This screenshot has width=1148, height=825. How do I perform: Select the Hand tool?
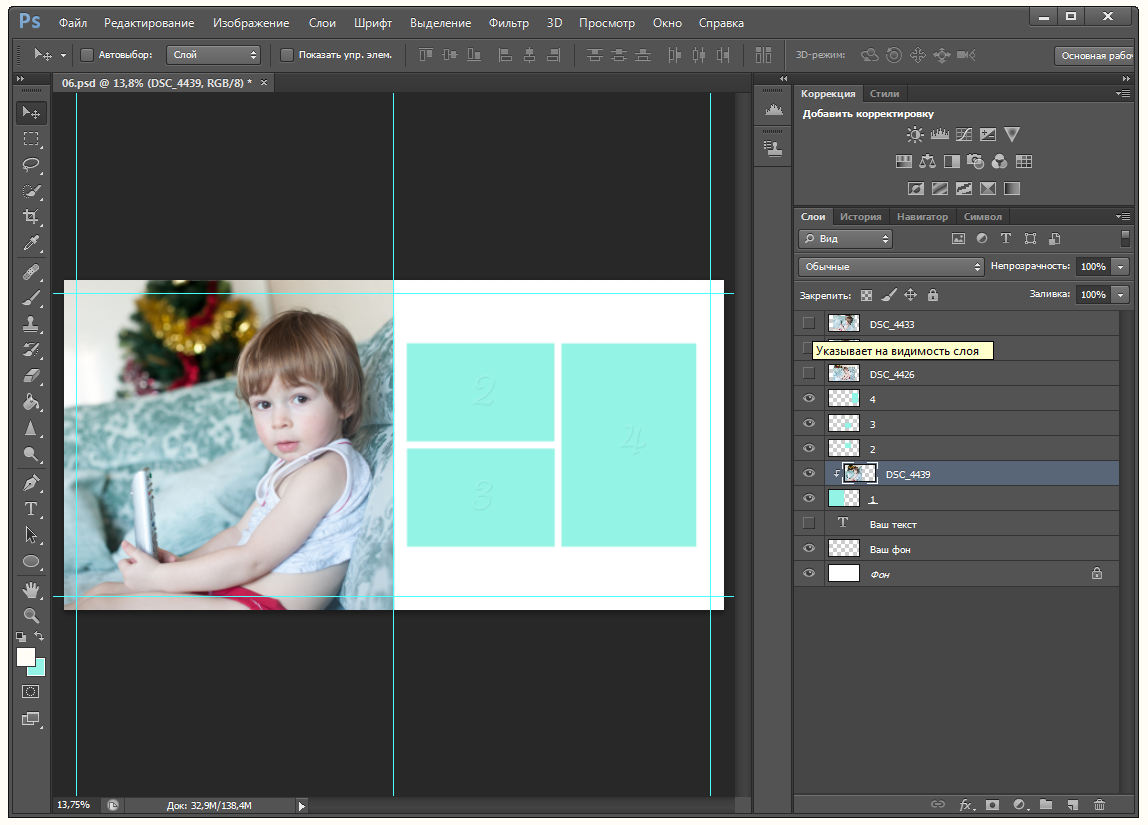click(x=31, y=589)
